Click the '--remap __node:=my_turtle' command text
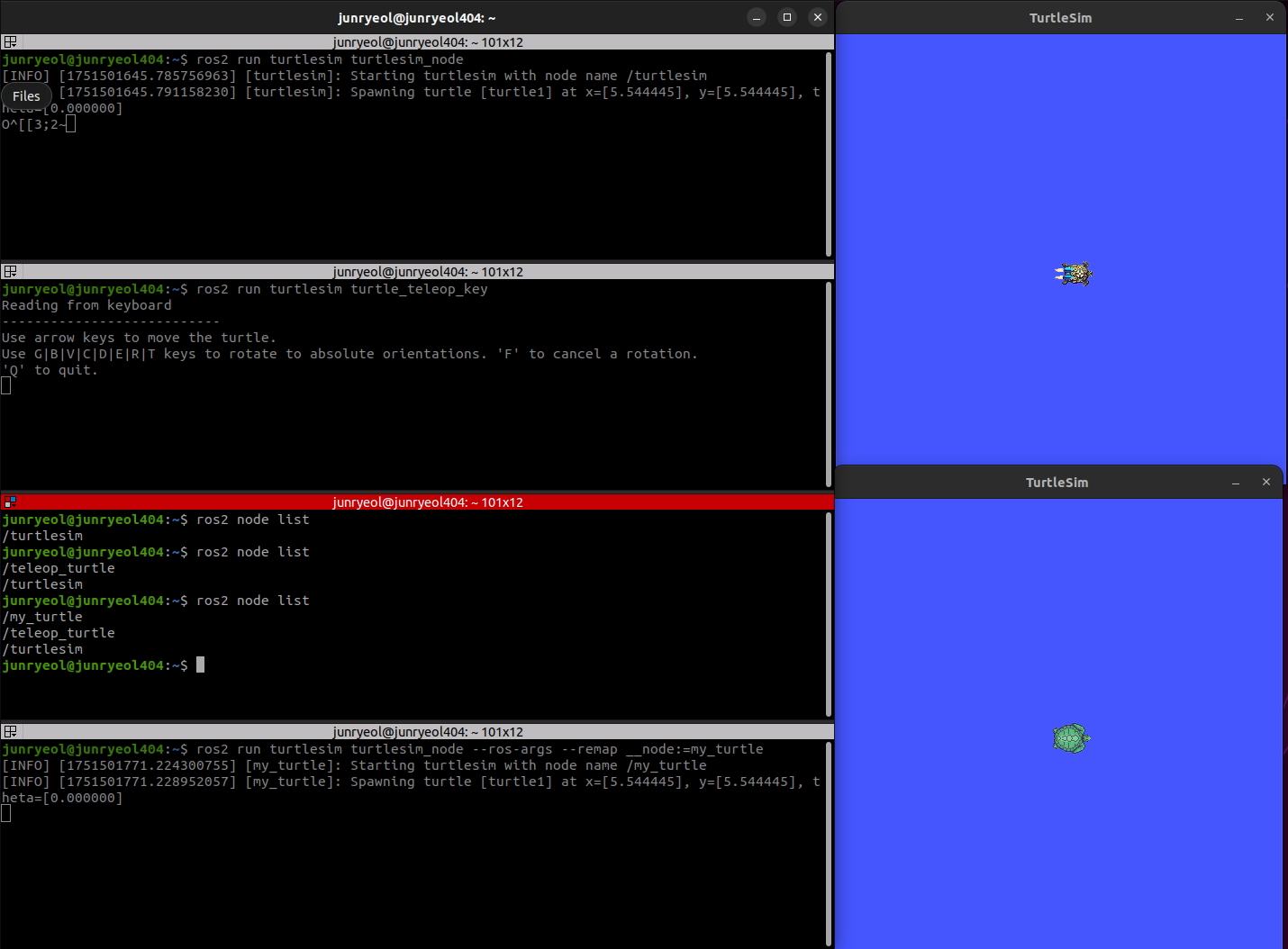Viewport: 1288px width, 949px height. (662, 749)
